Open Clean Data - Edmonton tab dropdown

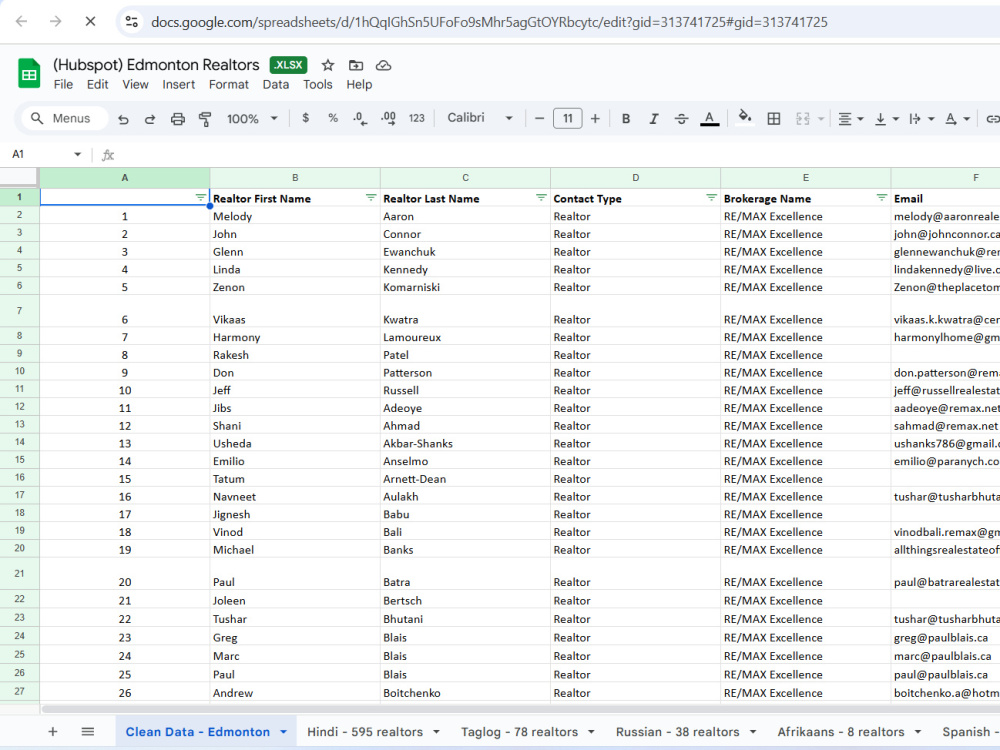pos(283,732)
